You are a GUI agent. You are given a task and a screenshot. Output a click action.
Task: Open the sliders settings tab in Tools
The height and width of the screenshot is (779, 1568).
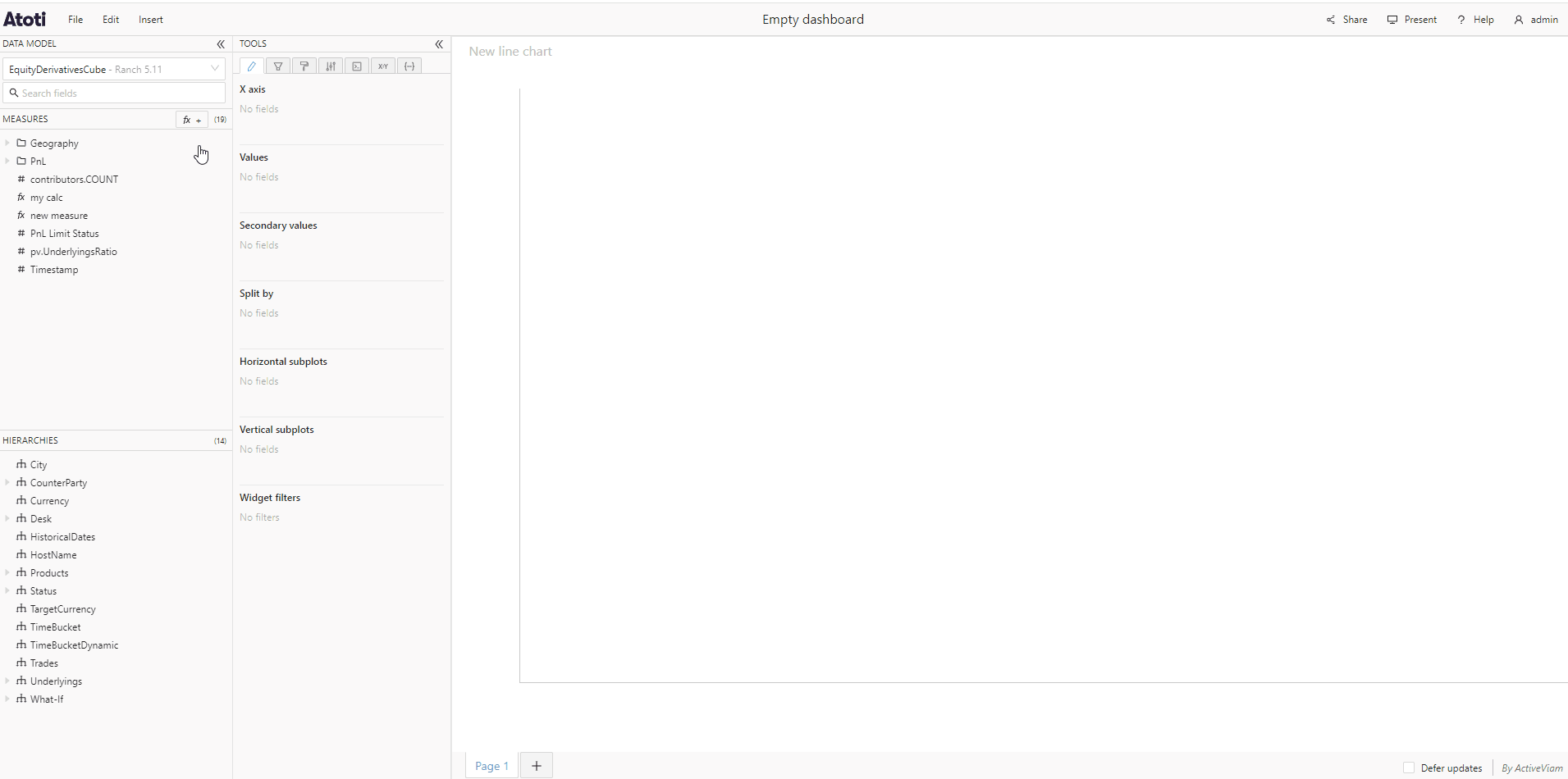pyautogui.click(x=331, y=66)
